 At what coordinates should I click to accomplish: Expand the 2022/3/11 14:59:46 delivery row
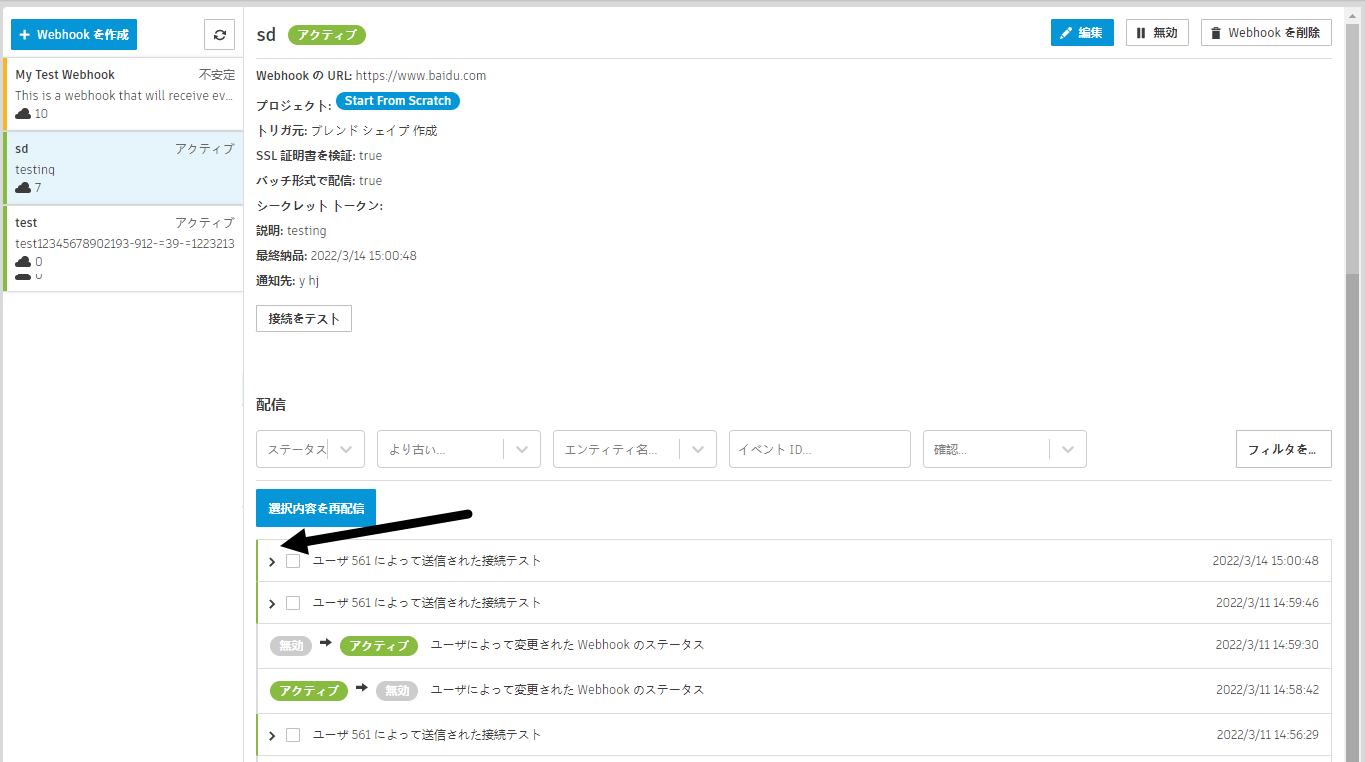click(272, 604)
